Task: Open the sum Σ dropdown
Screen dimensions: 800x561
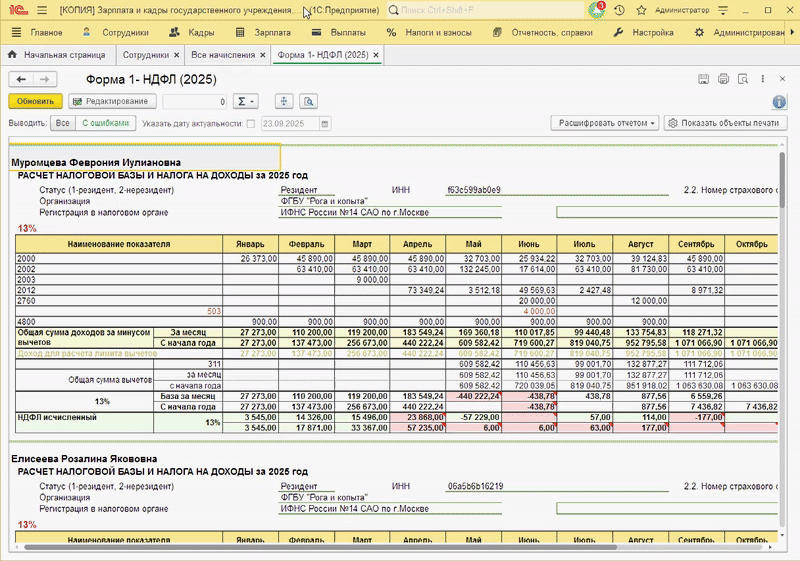Action: pyautogui.click(x=245, y=101)
